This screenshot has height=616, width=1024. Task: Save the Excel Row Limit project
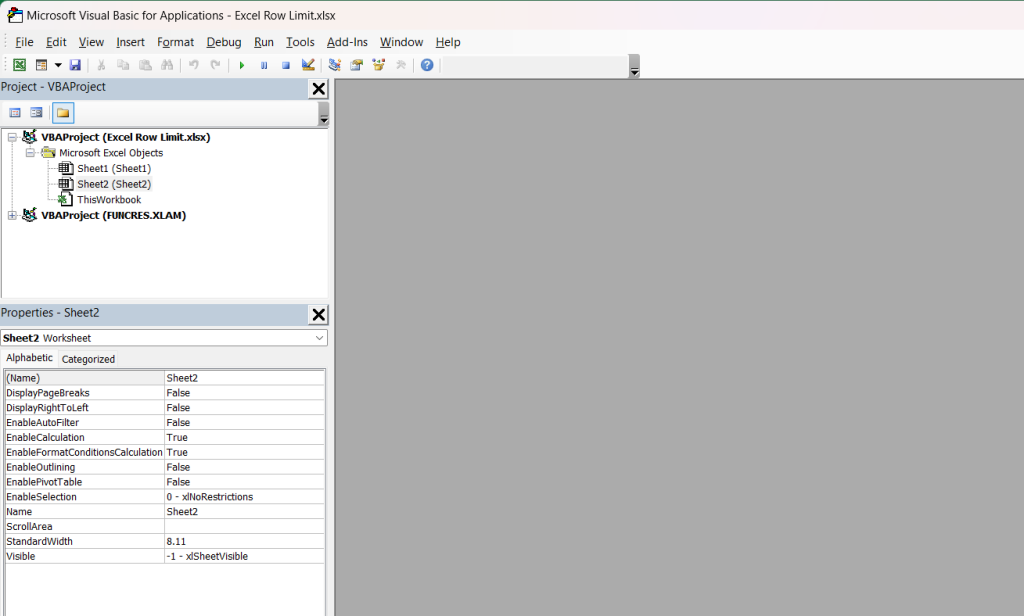75,64
